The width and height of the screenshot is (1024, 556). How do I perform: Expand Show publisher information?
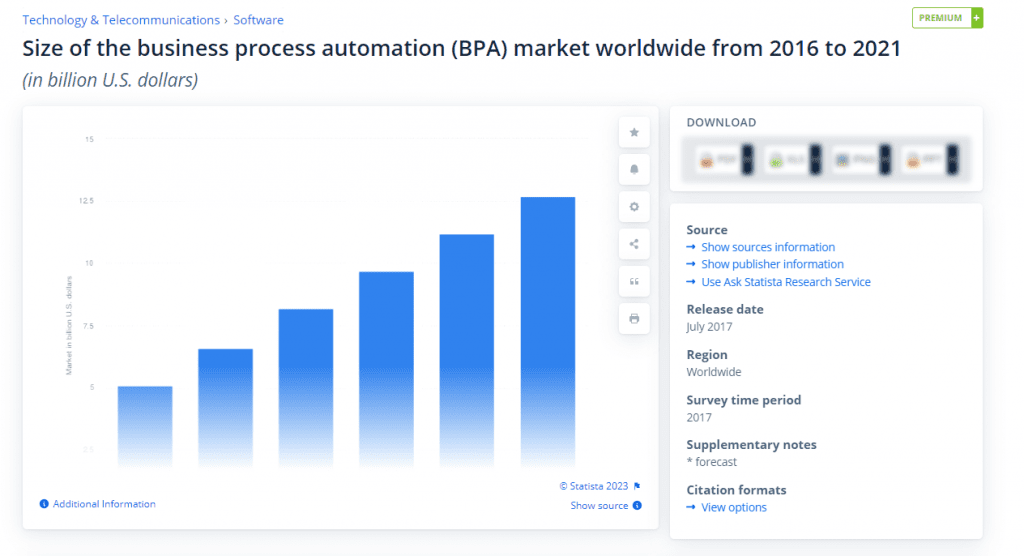pos(772,264)
